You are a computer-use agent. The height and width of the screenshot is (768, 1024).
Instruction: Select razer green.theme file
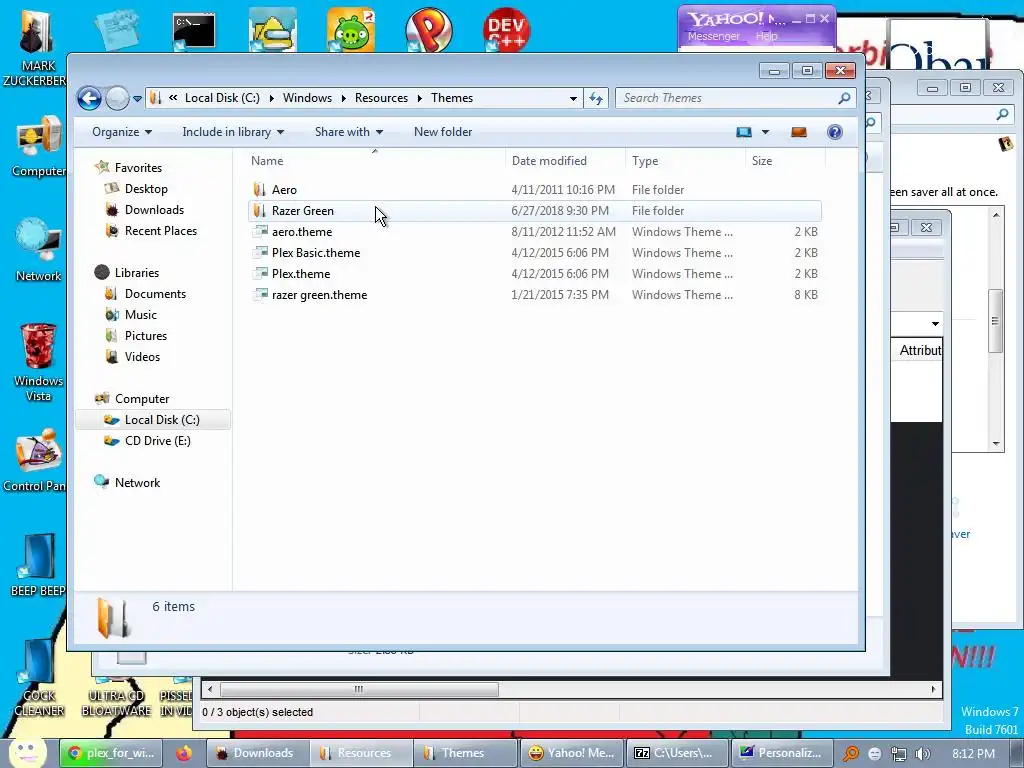pos(534,295)
